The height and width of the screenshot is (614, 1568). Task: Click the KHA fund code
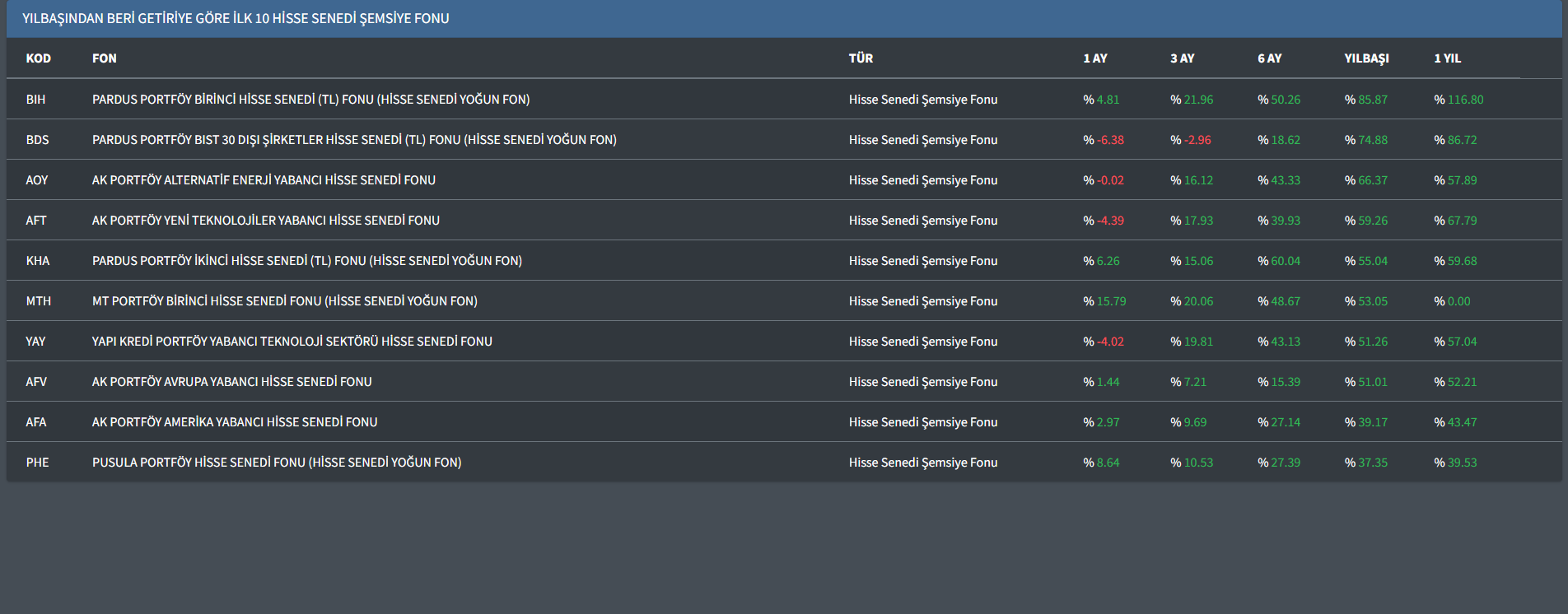pos(37,261)
